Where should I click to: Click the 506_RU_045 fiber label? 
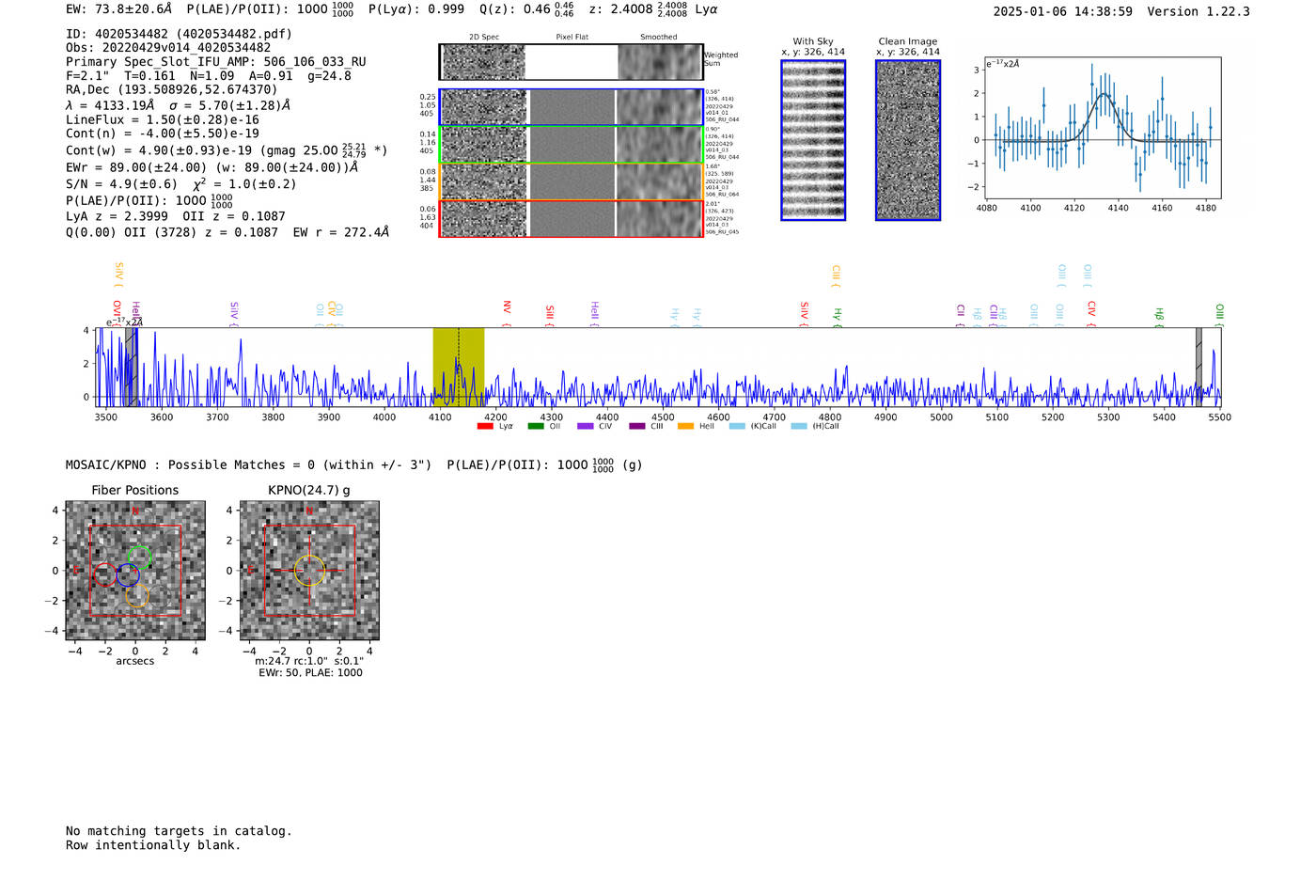(x=722, y=232)
